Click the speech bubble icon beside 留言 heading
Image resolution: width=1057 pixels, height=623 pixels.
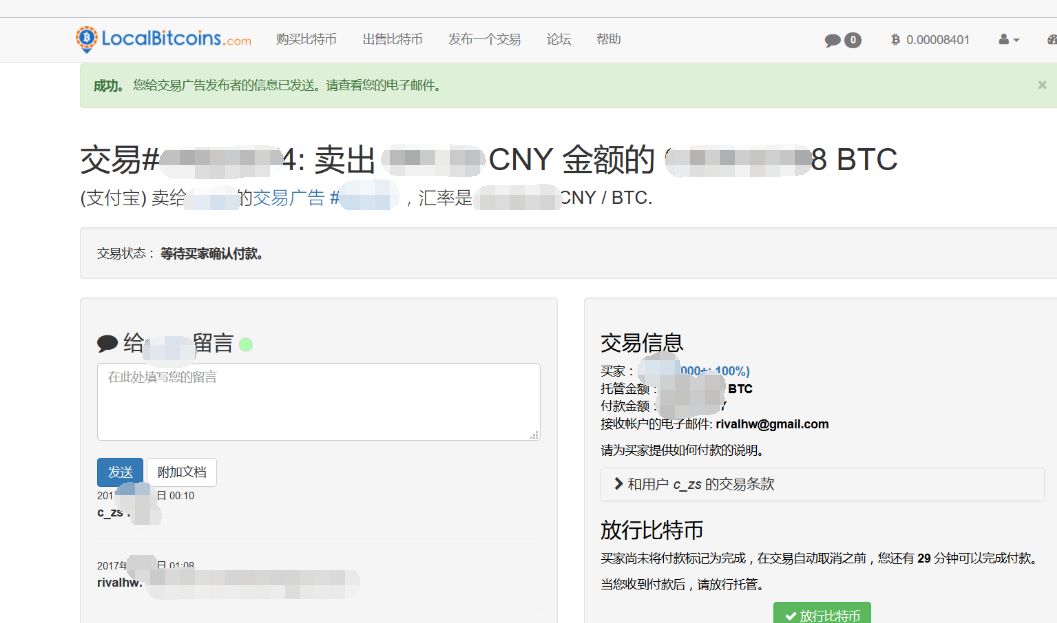pos(107,344)
